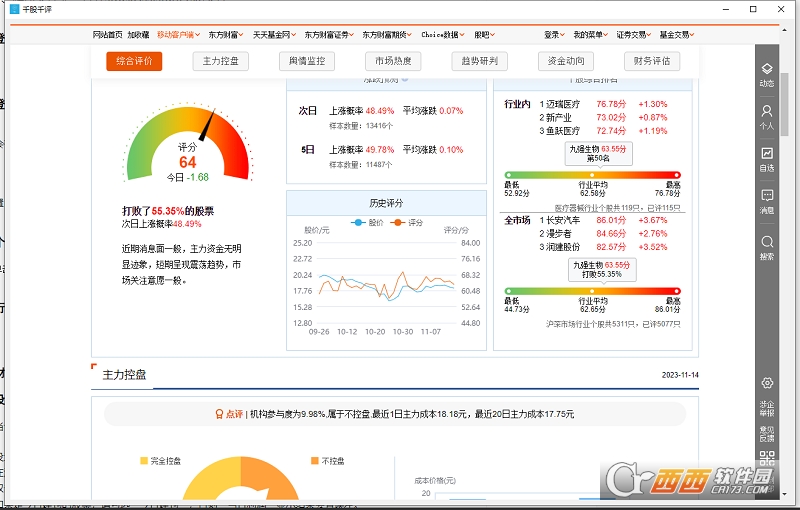This screenshot has width=800, height=510.
Task: Click the help icon beside the prediction header
Action: (x=405, y=79)
